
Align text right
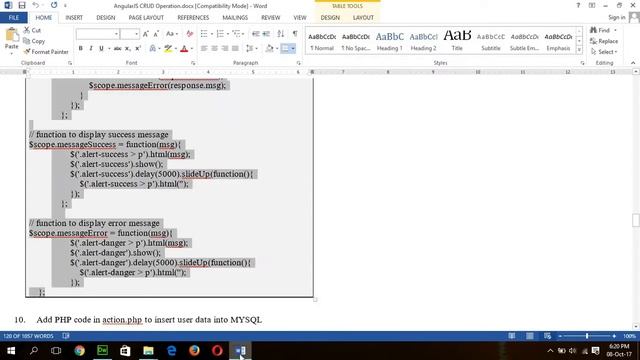coord(224,49)
